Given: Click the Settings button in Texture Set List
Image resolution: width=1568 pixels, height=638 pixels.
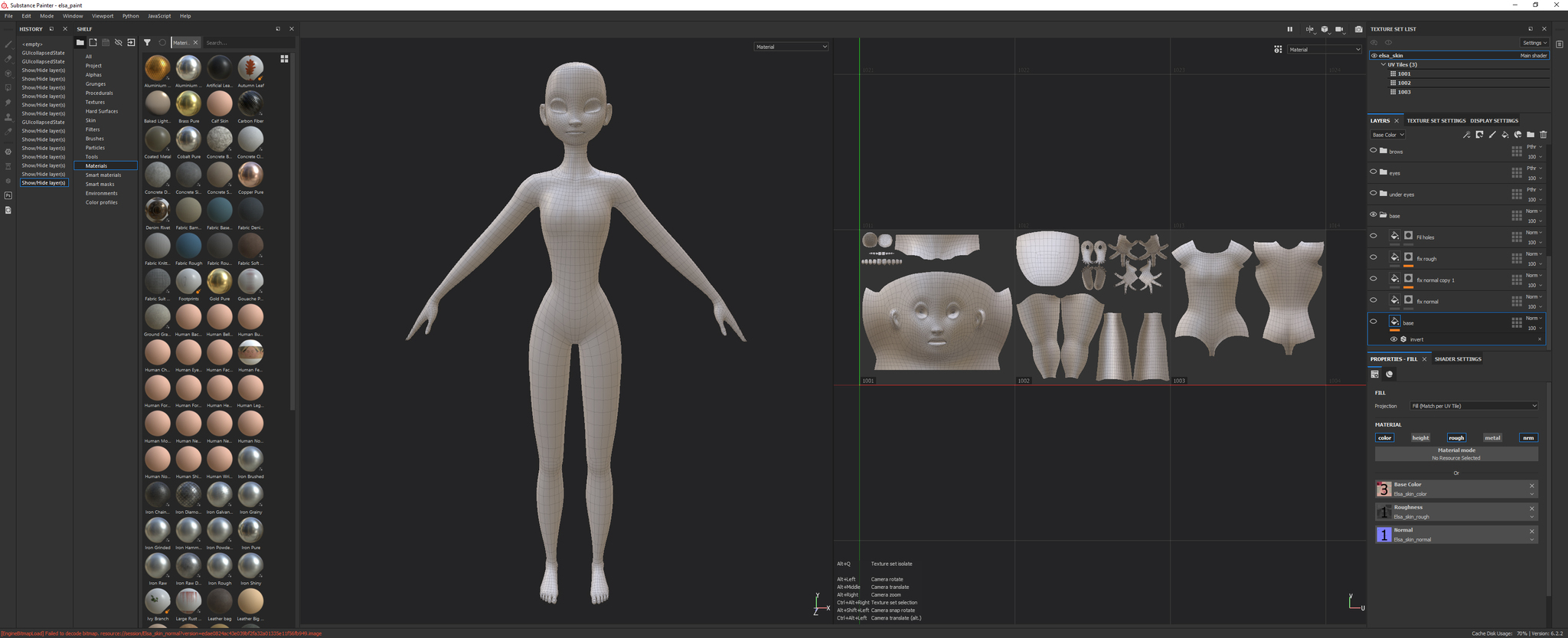Looking at the screenshot, I should click(1534, 43).
